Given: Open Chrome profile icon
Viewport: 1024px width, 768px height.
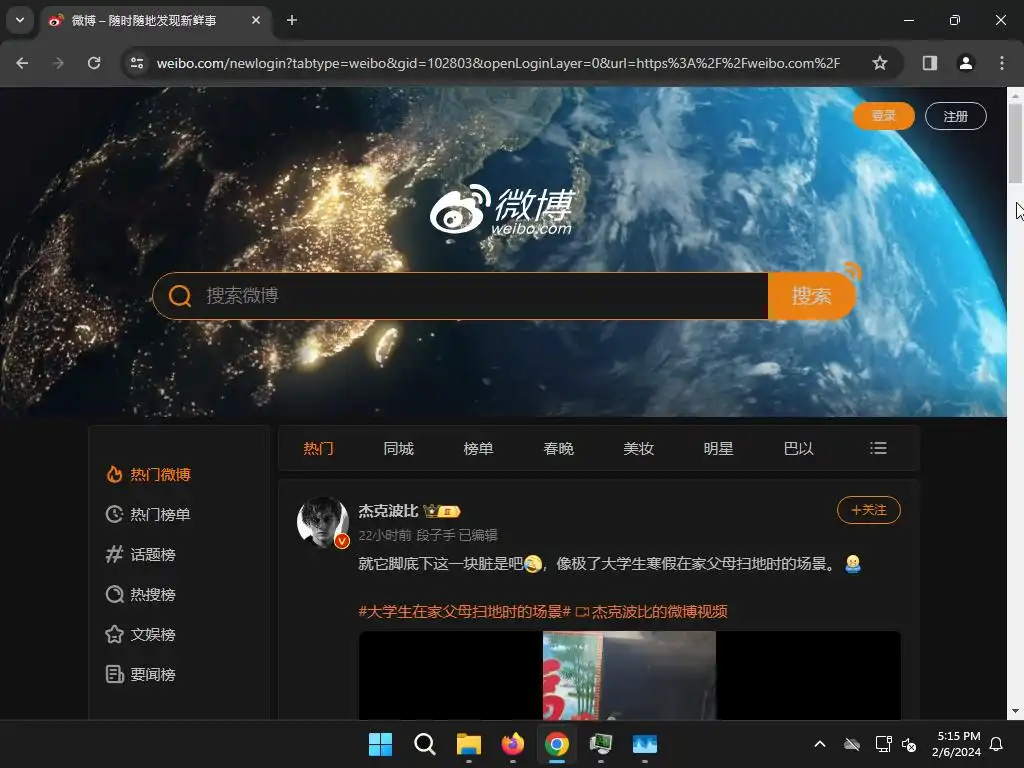Looking at the screenshot, I should pyautogui.click(x=965, y=63).
